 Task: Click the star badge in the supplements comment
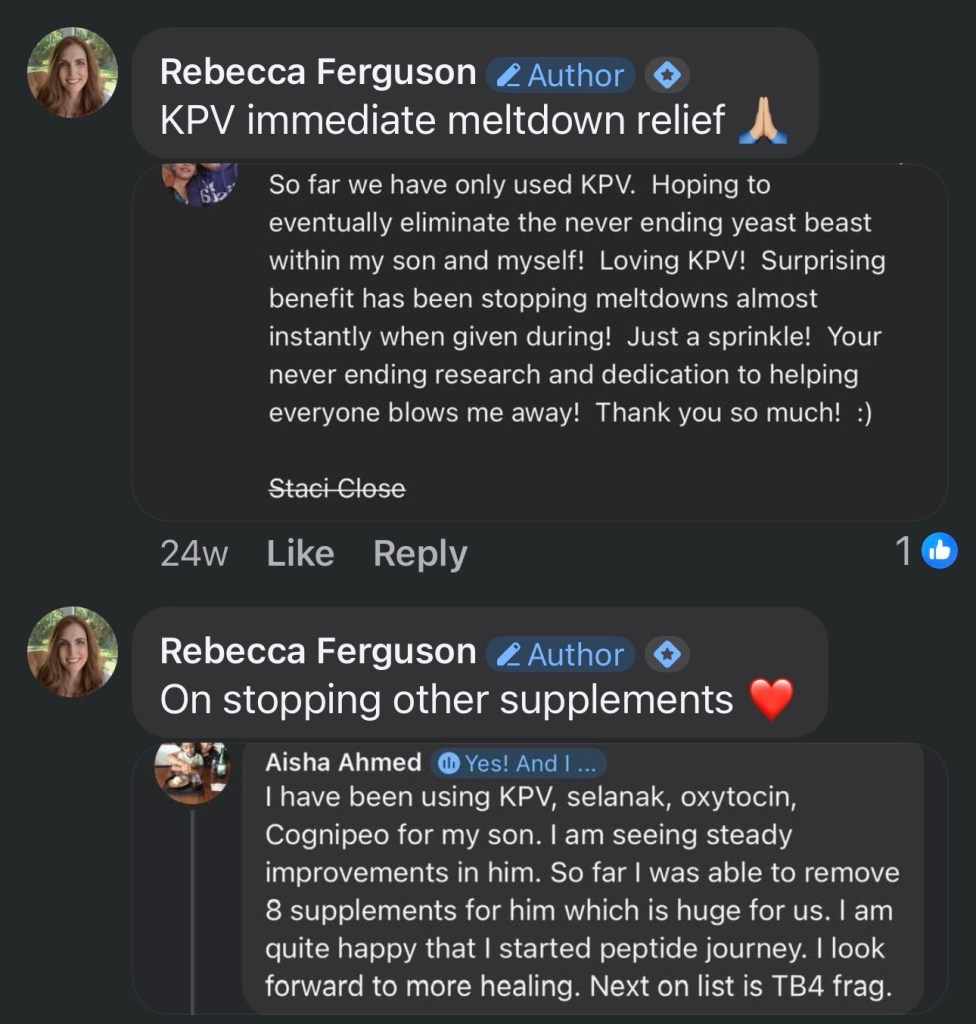tap(668, 654)
